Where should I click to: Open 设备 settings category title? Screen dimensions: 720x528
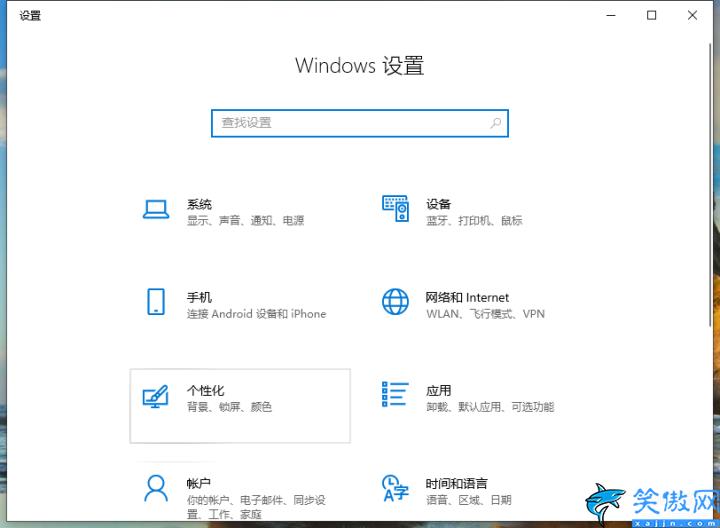click(439, 204)
